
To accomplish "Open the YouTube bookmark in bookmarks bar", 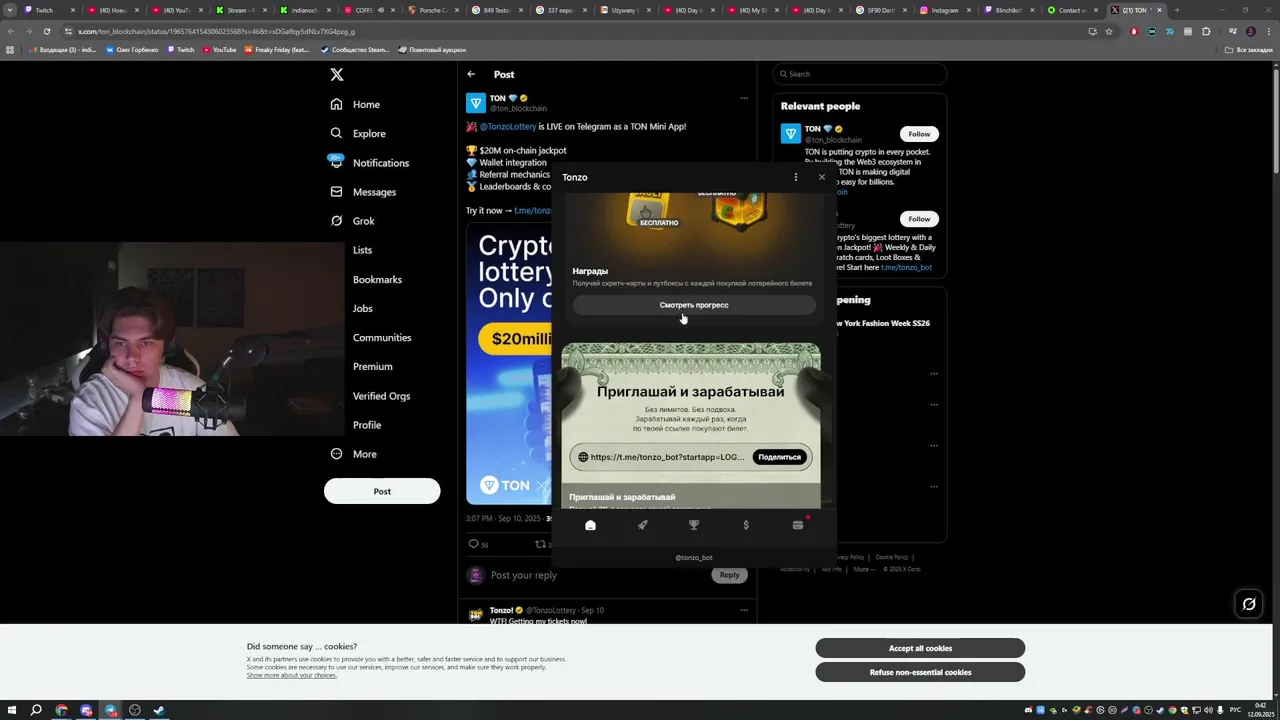I will coord(219,49).
